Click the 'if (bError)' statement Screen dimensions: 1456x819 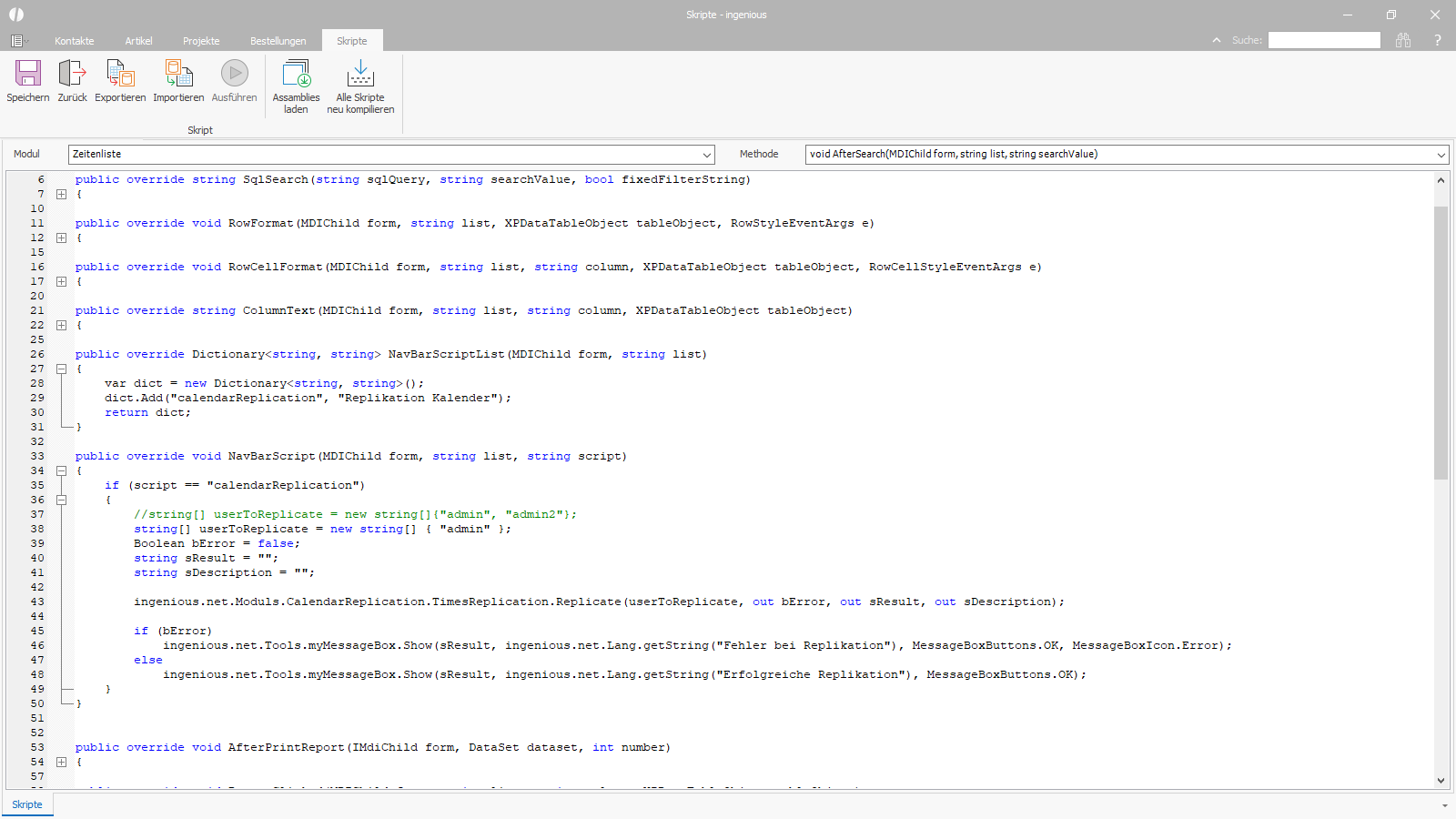tap(173, 631)
